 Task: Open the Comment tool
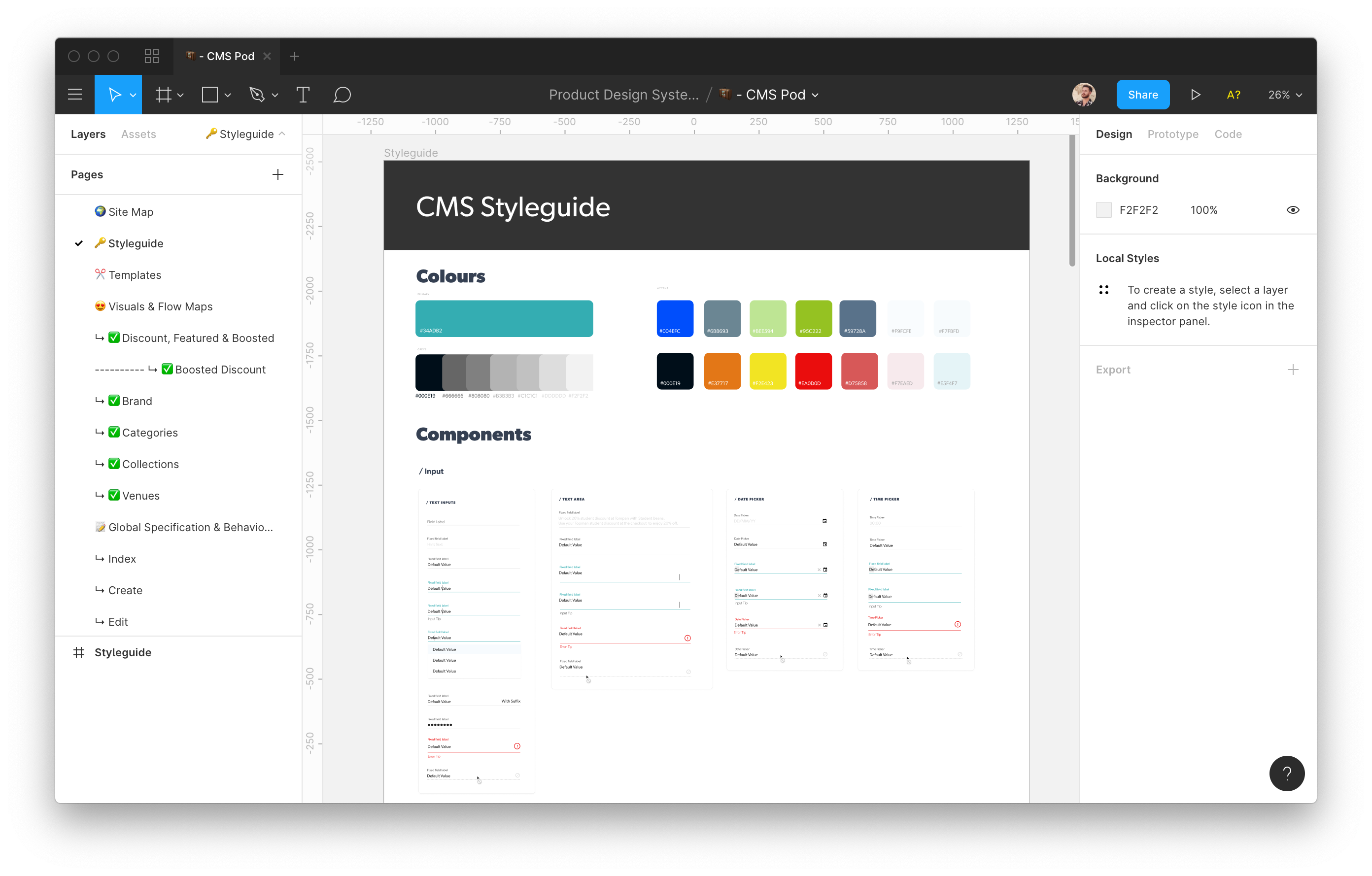pos(342,95)
